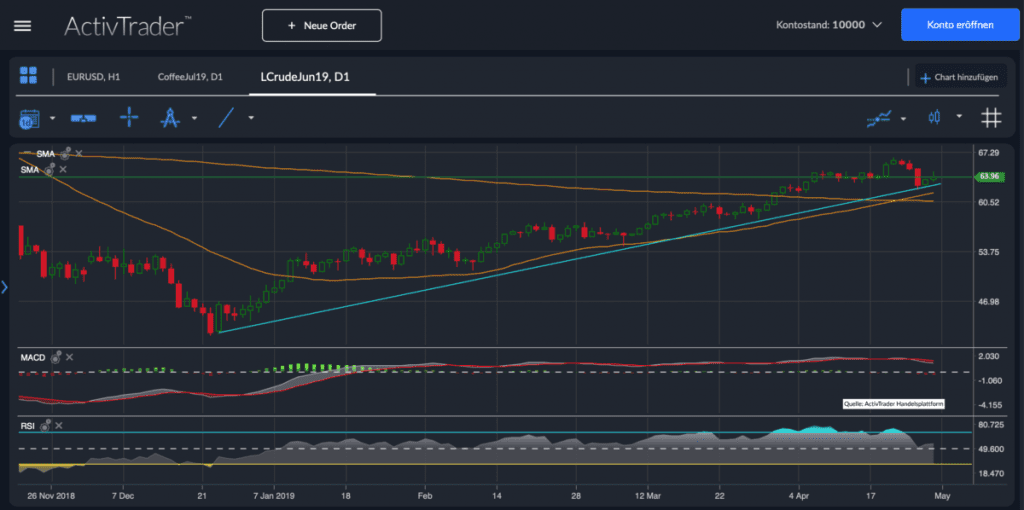This screenshot has height=510, width=1024.
Task: Remove the top SMA indicator
Action: pyautogui.click(x=79, y=153)
